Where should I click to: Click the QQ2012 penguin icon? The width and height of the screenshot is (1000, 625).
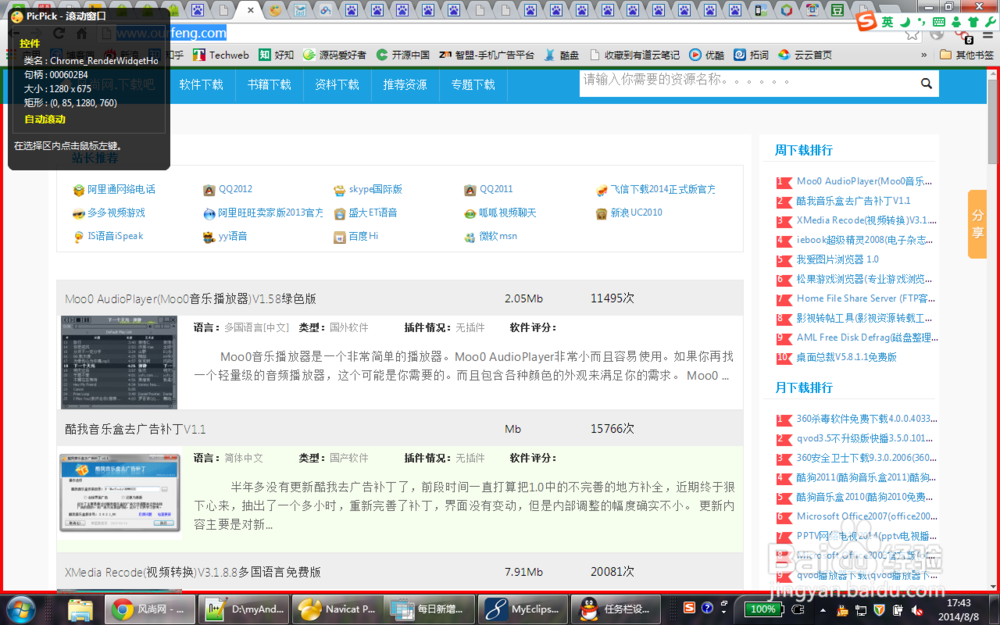pos(209,190)
